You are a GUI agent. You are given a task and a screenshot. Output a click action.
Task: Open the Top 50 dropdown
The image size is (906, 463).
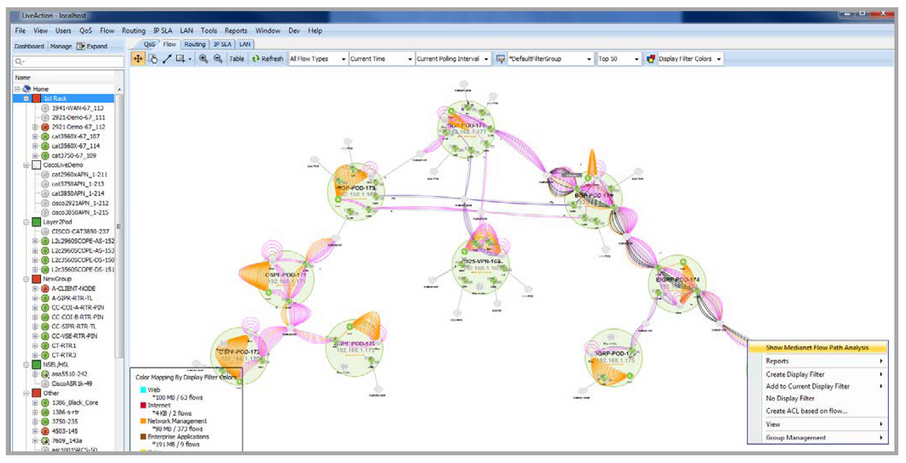click(x=619, y=59)
